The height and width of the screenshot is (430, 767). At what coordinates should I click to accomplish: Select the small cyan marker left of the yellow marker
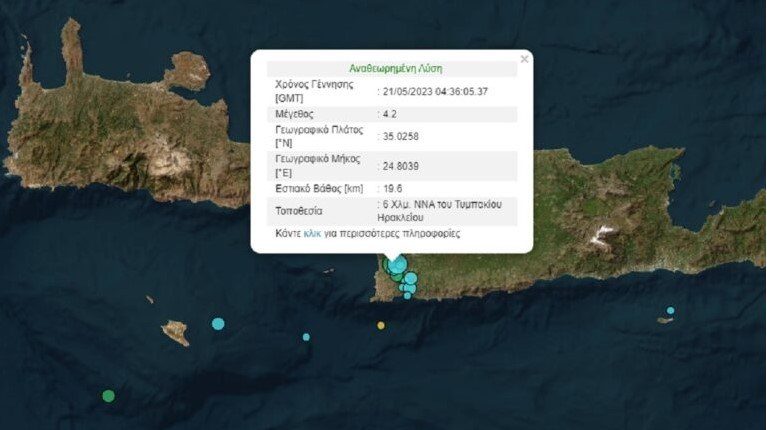(306, 337)
